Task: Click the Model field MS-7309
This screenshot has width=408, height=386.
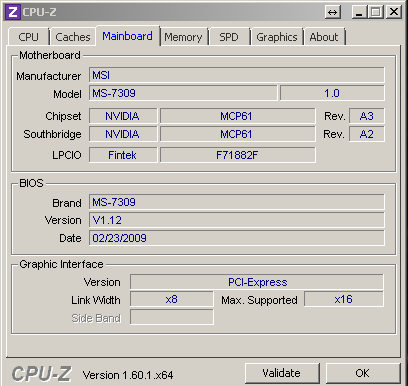Action: click(183, 93)
